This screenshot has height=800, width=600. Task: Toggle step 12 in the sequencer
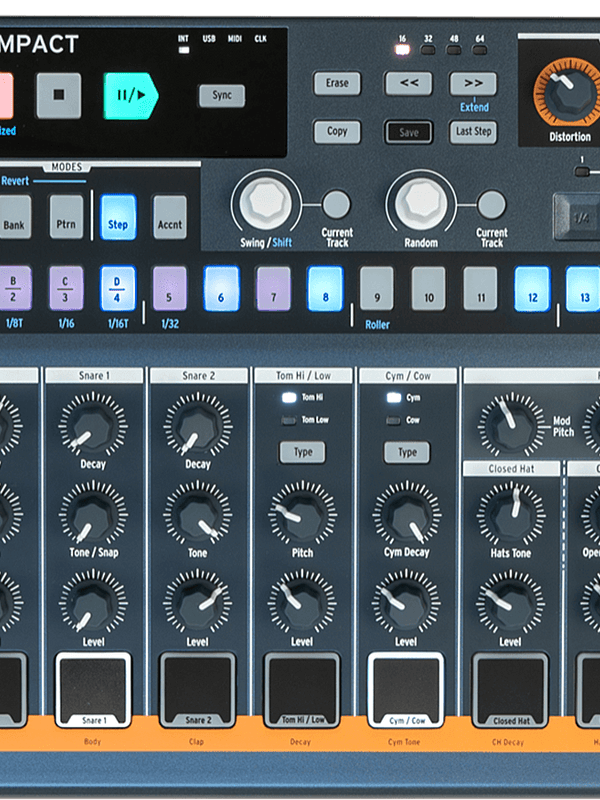pyautogui.click(x=532, y=287)
